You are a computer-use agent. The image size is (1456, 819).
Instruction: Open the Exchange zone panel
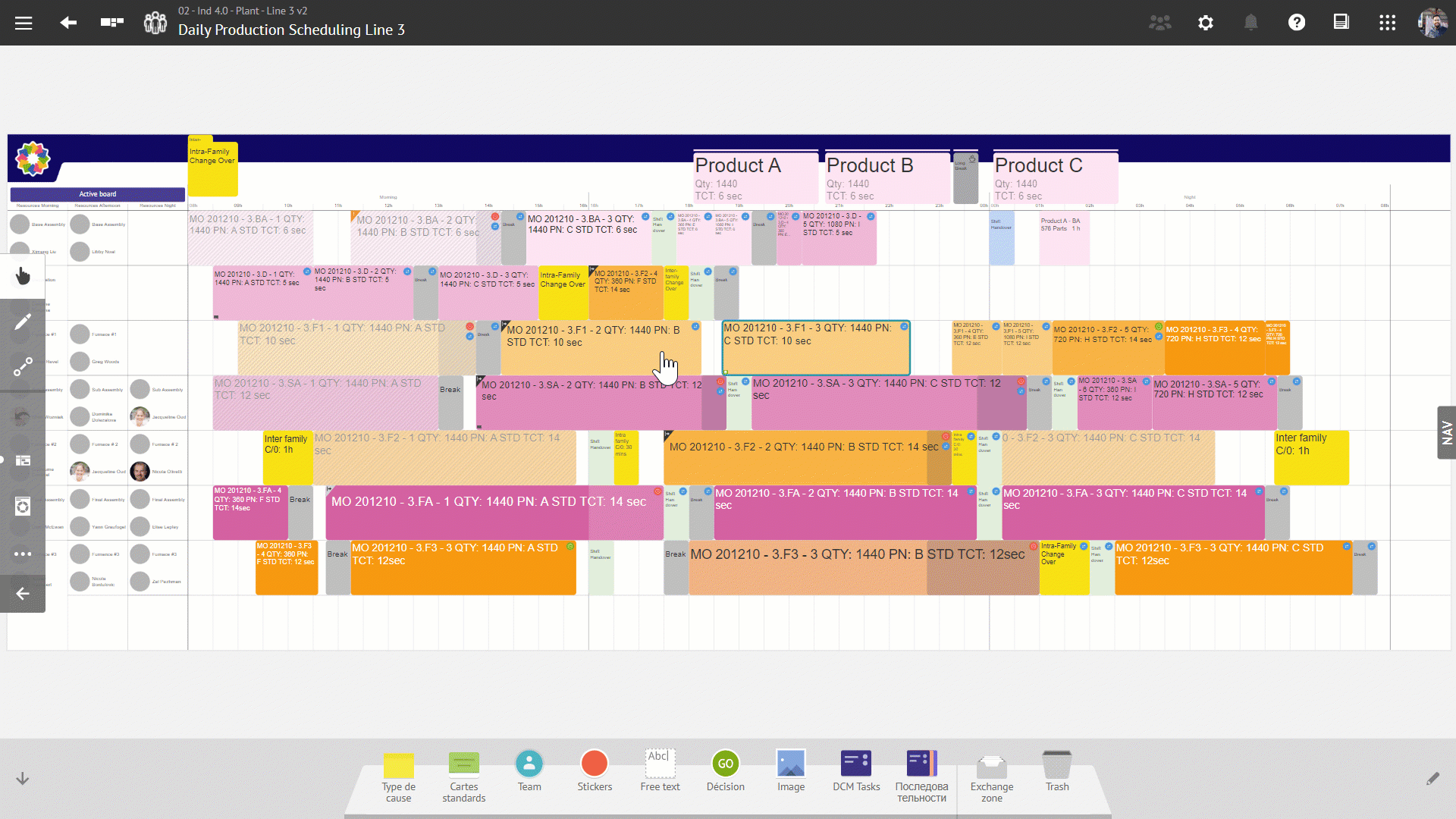991,767
